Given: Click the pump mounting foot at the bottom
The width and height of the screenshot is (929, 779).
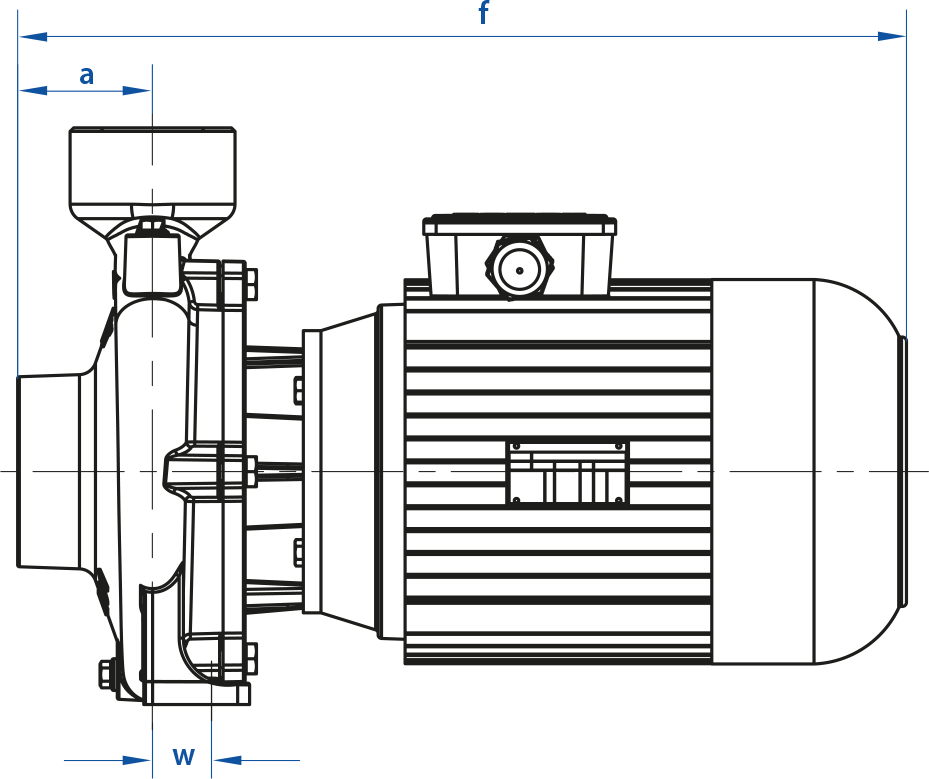Looking at the screenshot, I should [197, 693].
